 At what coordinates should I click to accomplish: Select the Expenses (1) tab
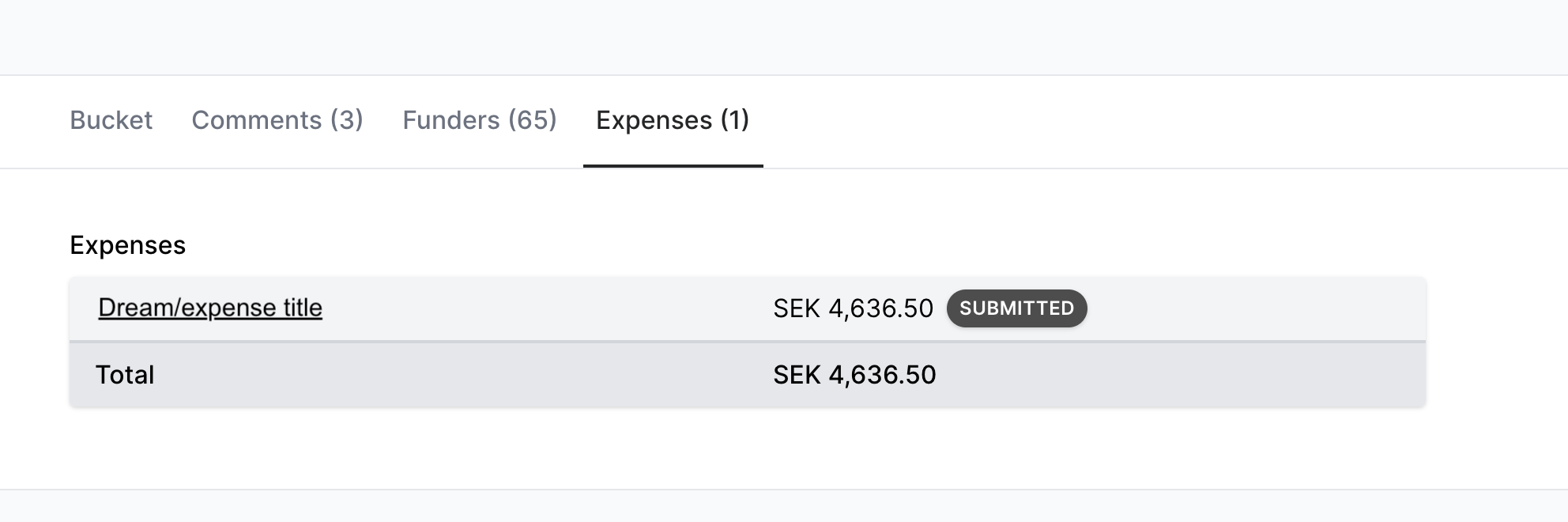(673, 120)
